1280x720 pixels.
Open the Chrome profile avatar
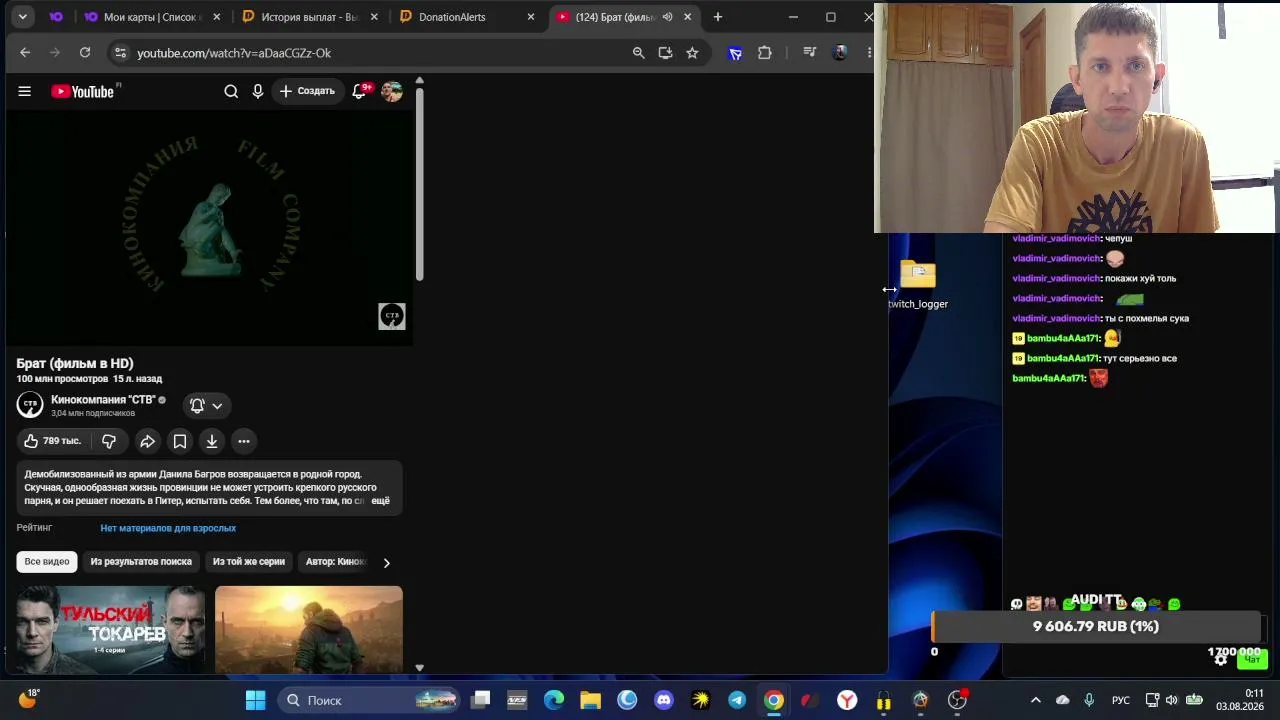pos(840,53)
